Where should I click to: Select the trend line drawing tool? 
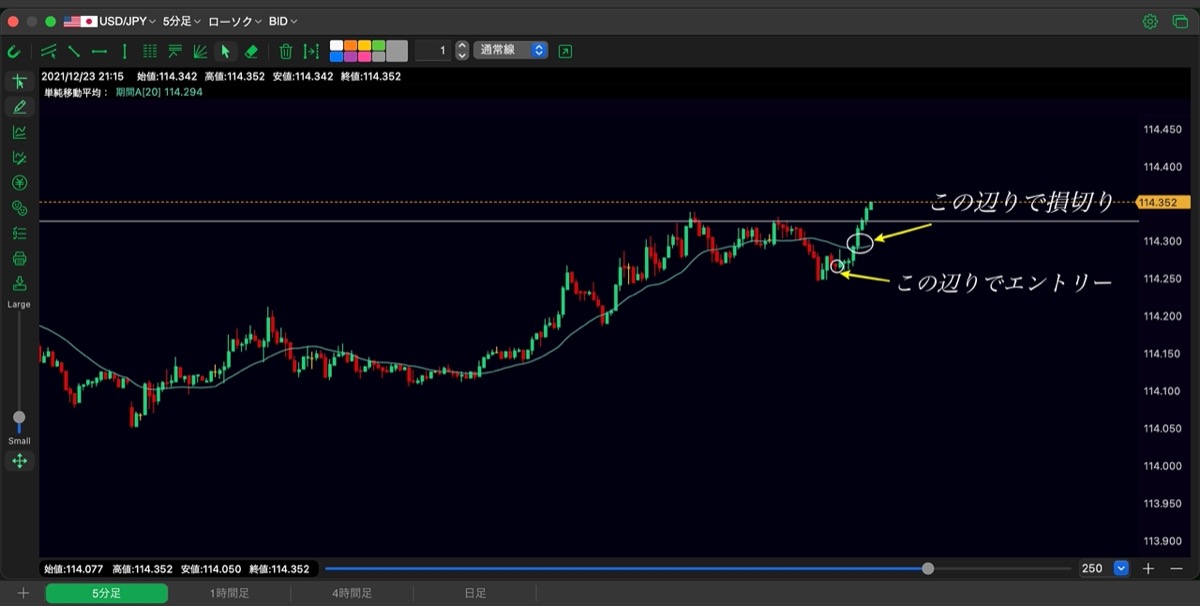(74, 51)
